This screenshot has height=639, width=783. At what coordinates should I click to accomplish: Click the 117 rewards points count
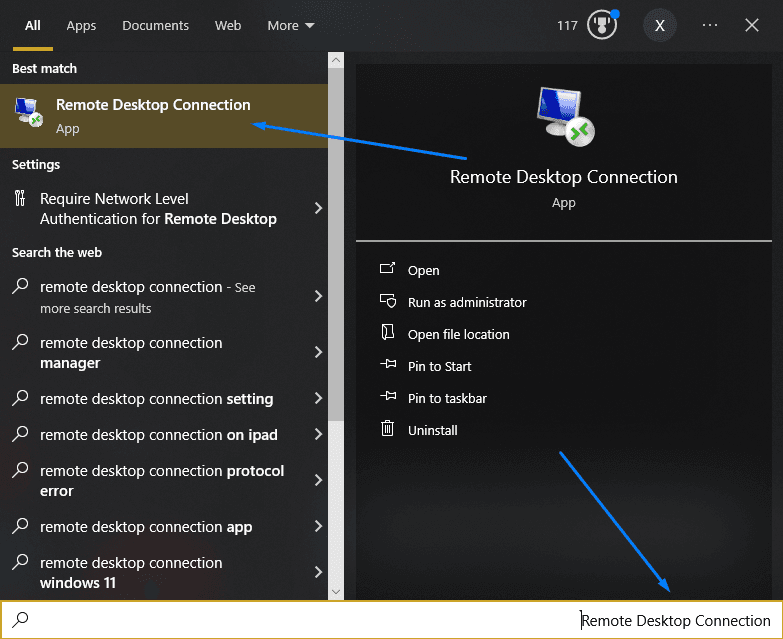point(567,25)
